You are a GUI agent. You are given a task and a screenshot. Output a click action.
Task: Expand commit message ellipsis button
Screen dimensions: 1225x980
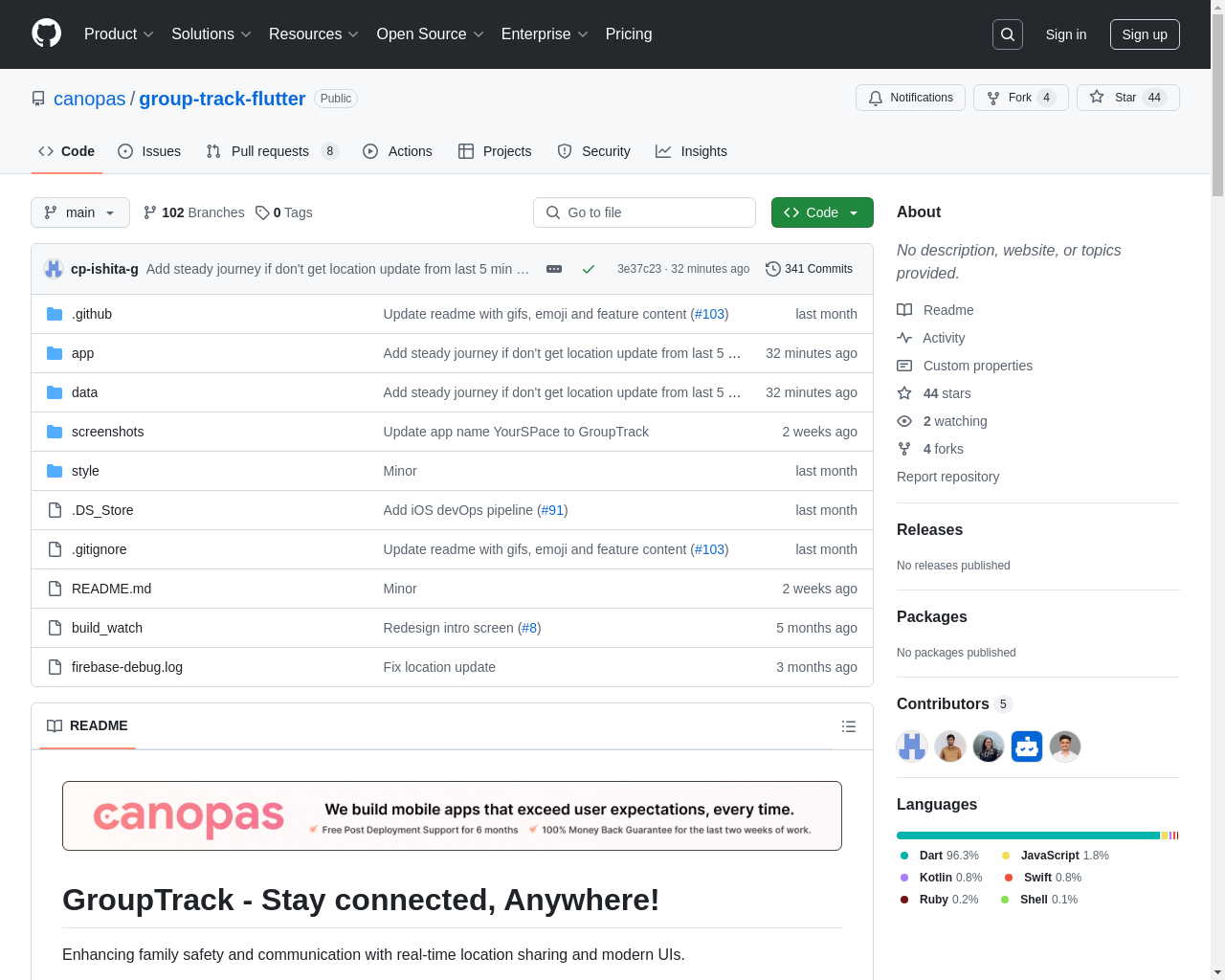pyautogui.click(x=554, y=269)
